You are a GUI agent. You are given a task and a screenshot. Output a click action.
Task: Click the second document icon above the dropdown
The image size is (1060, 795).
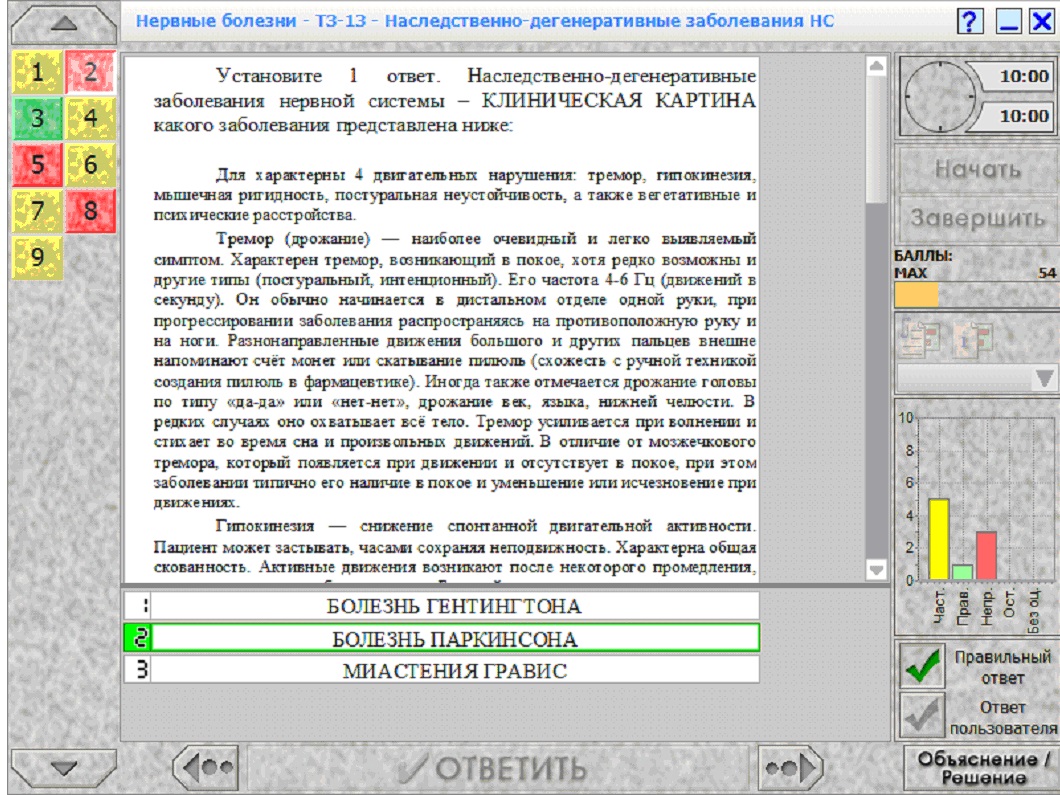[974, 337]
